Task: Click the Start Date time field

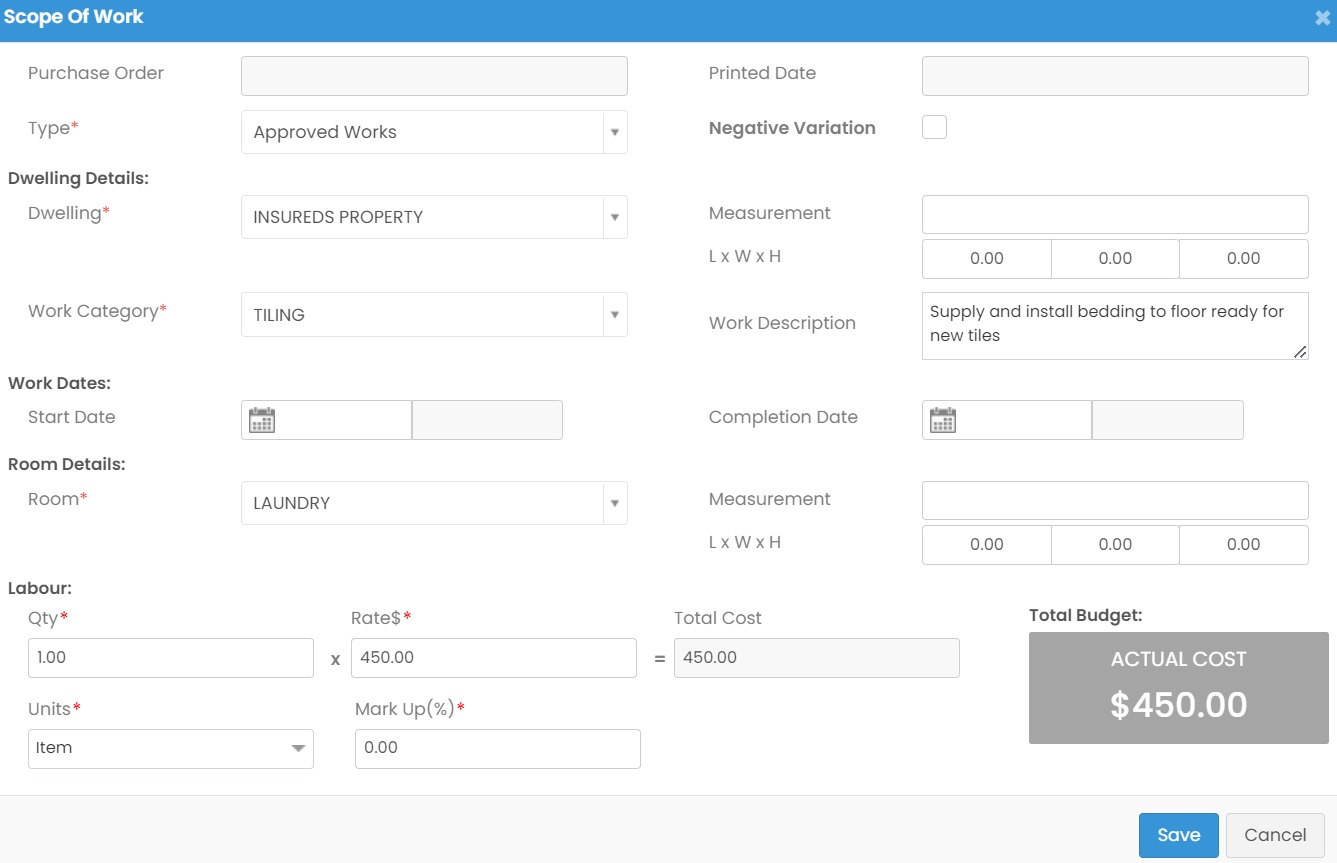Action: click(x=487, y=420)
